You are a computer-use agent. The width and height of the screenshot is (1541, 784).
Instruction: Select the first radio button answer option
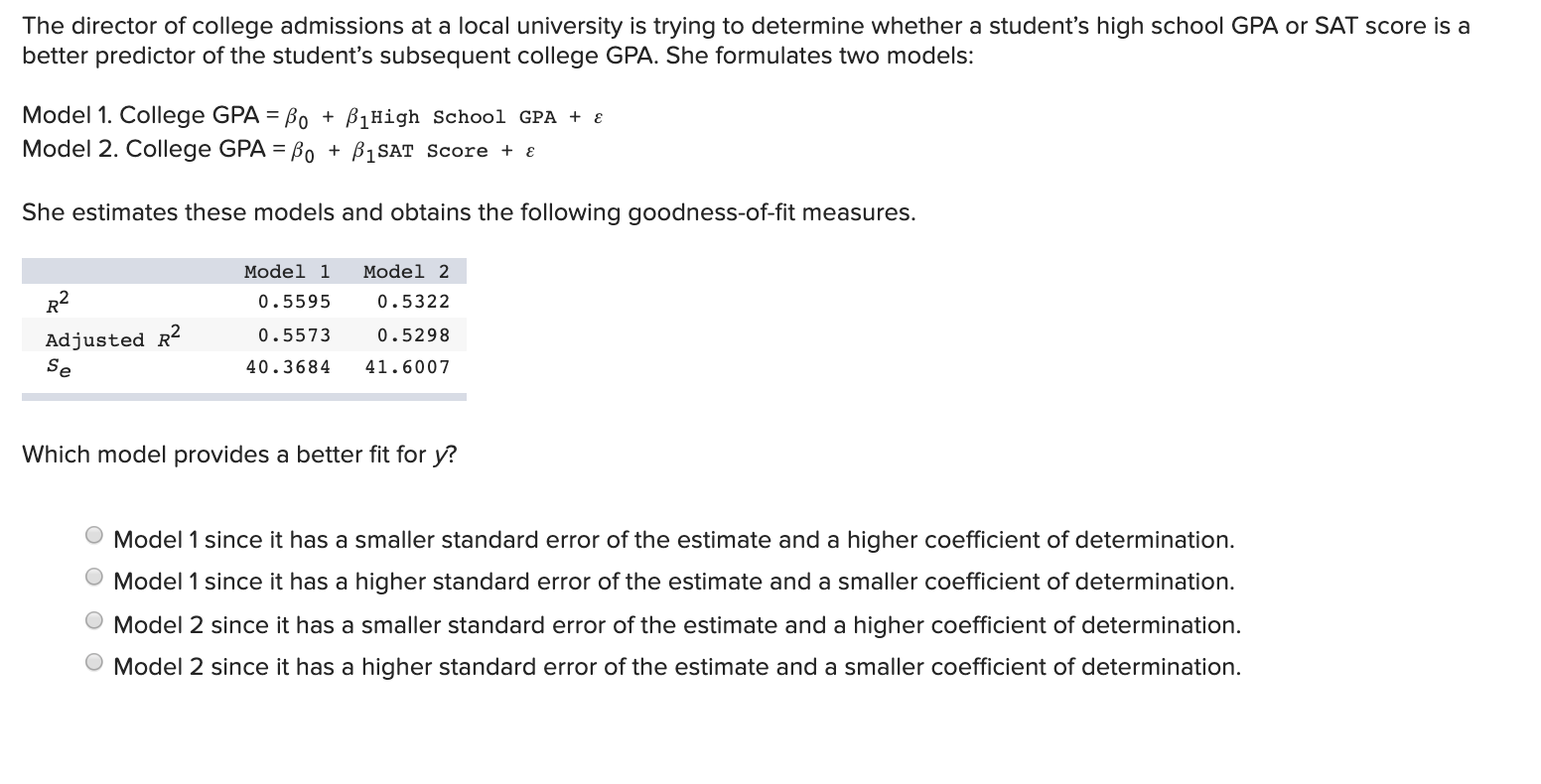[94, 534]
